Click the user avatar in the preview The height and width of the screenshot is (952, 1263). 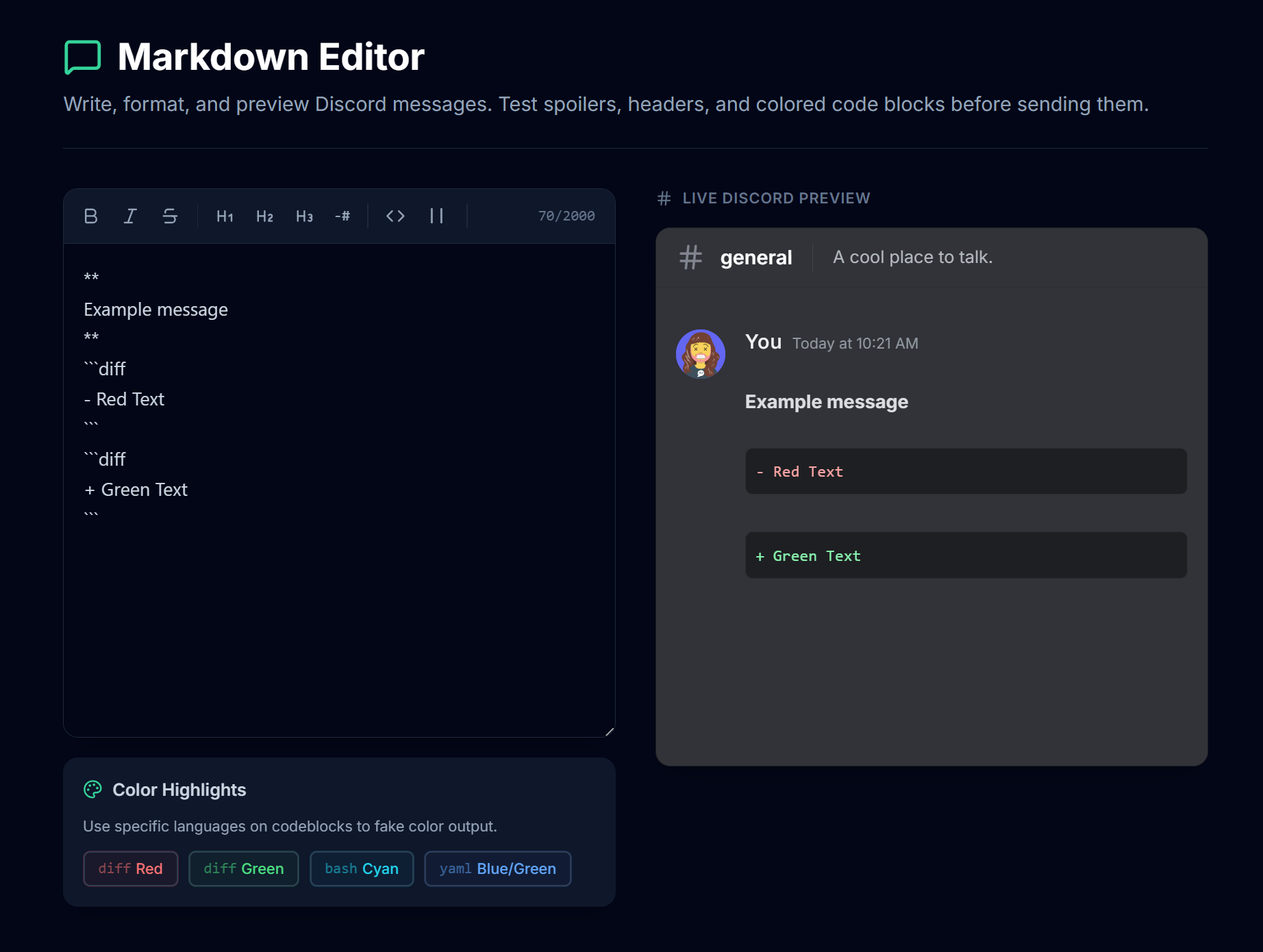(701, 354)
